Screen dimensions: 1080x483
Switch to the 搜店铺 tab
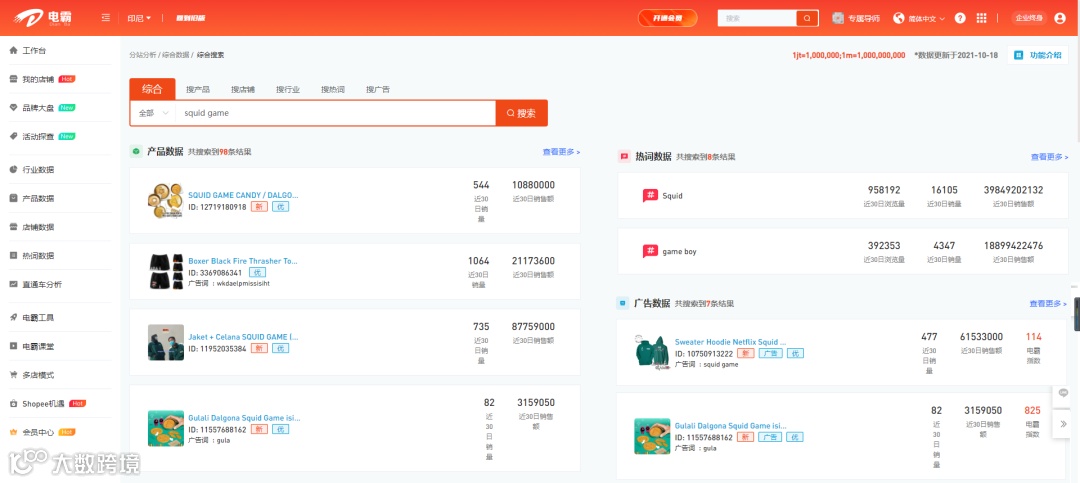(x=242, y=90)
